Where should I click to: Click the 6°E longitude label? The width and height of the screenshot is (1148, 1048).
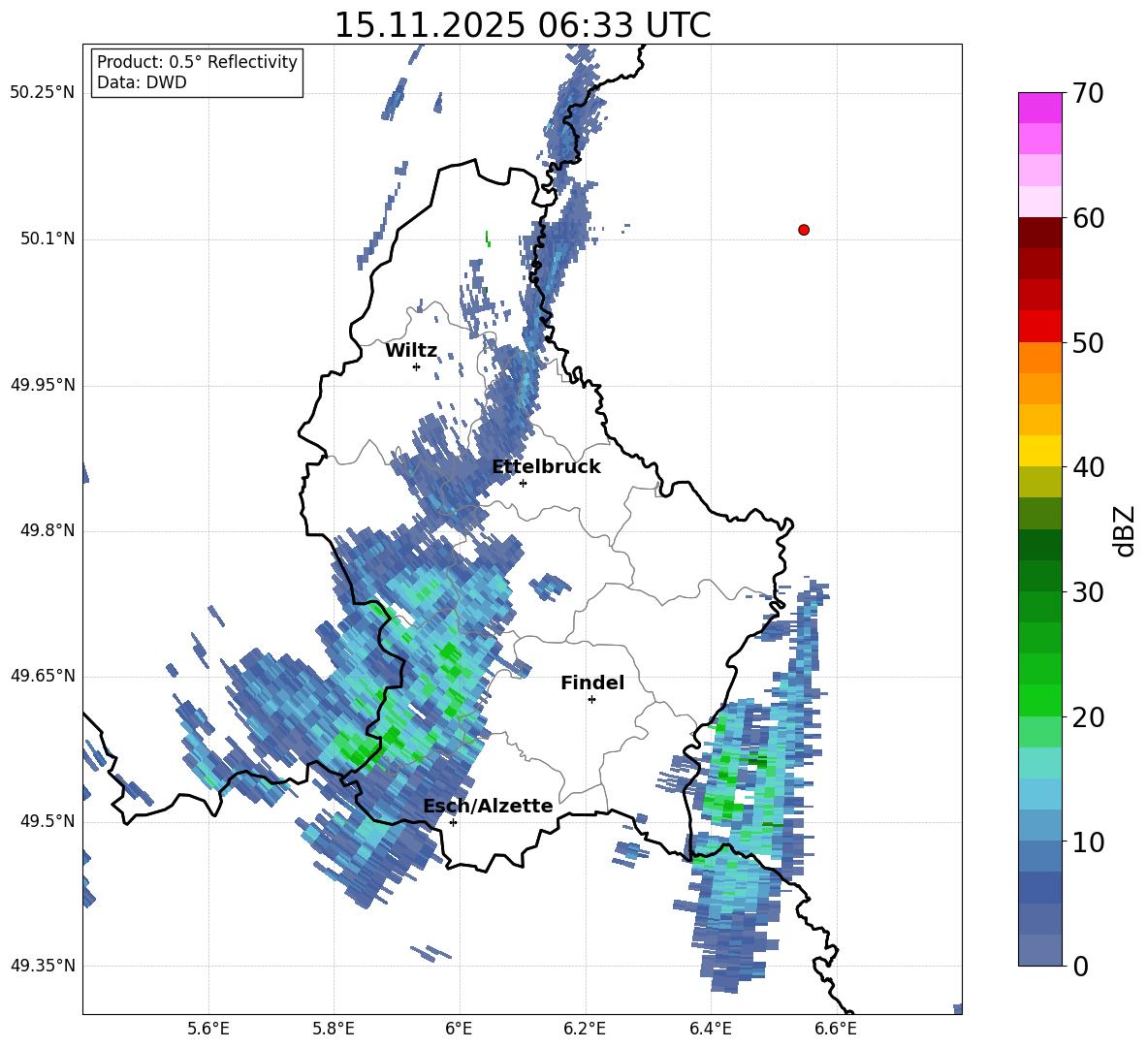click(x=459, y=1029)
